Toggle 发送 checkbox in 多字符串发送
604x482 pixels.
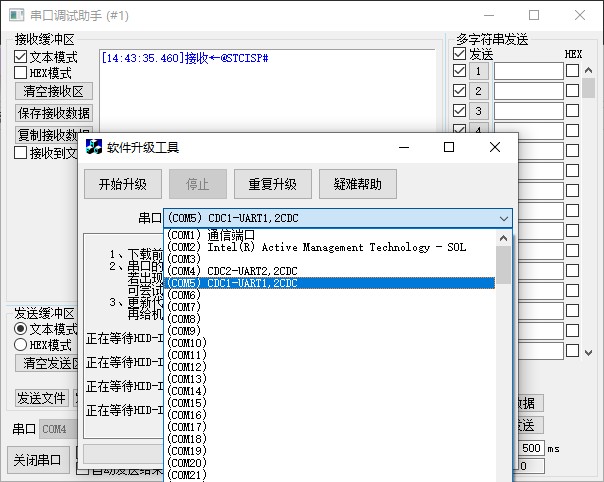[x=460, y=54]
